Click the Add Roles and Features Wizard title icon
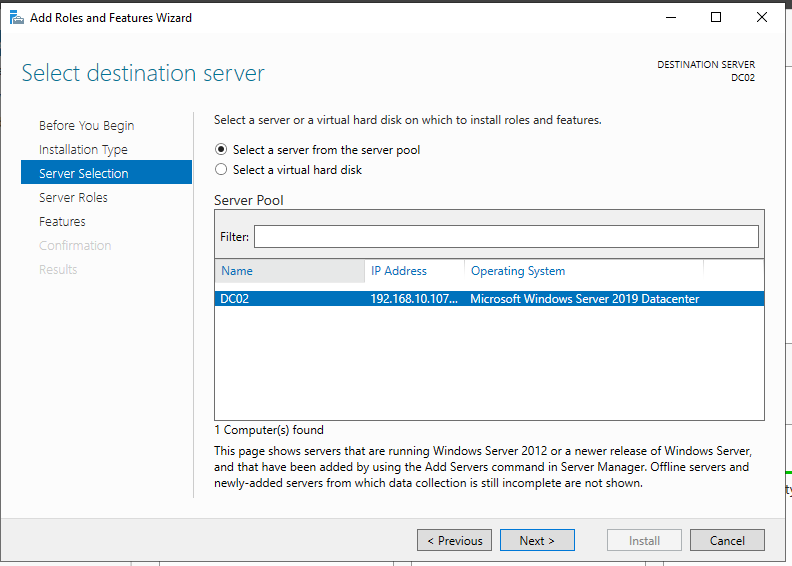 pos(17,18)
